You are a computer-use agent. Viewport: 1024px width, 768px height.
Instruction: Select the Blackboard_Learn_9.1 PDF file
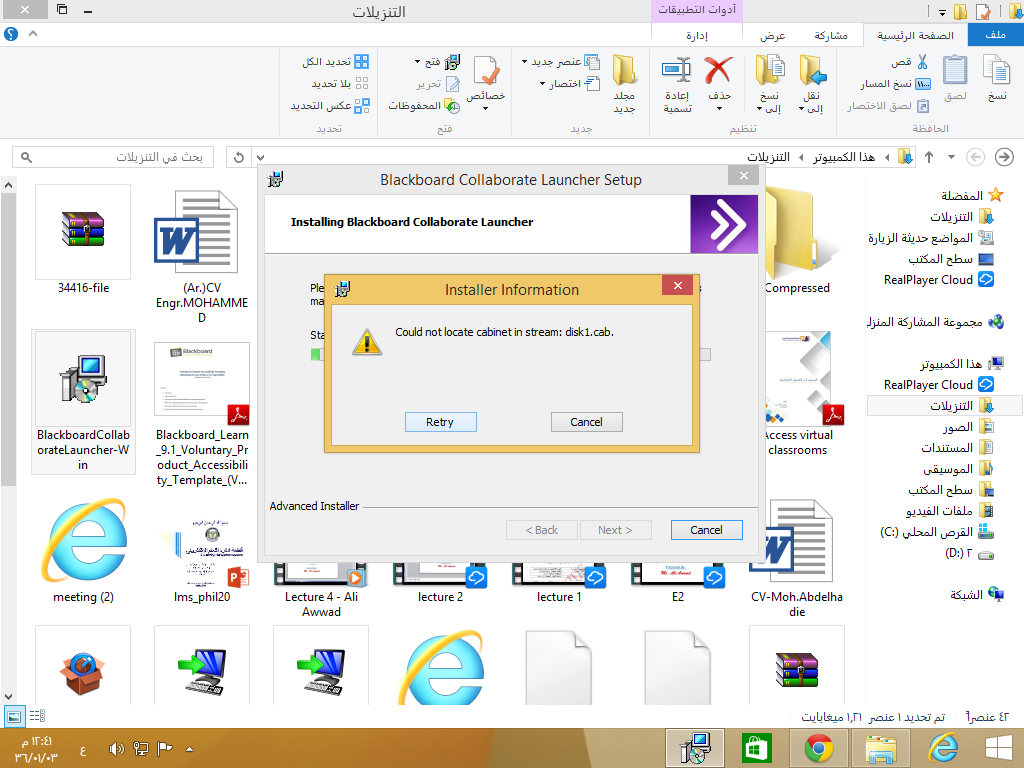click(x=202, y=414)
